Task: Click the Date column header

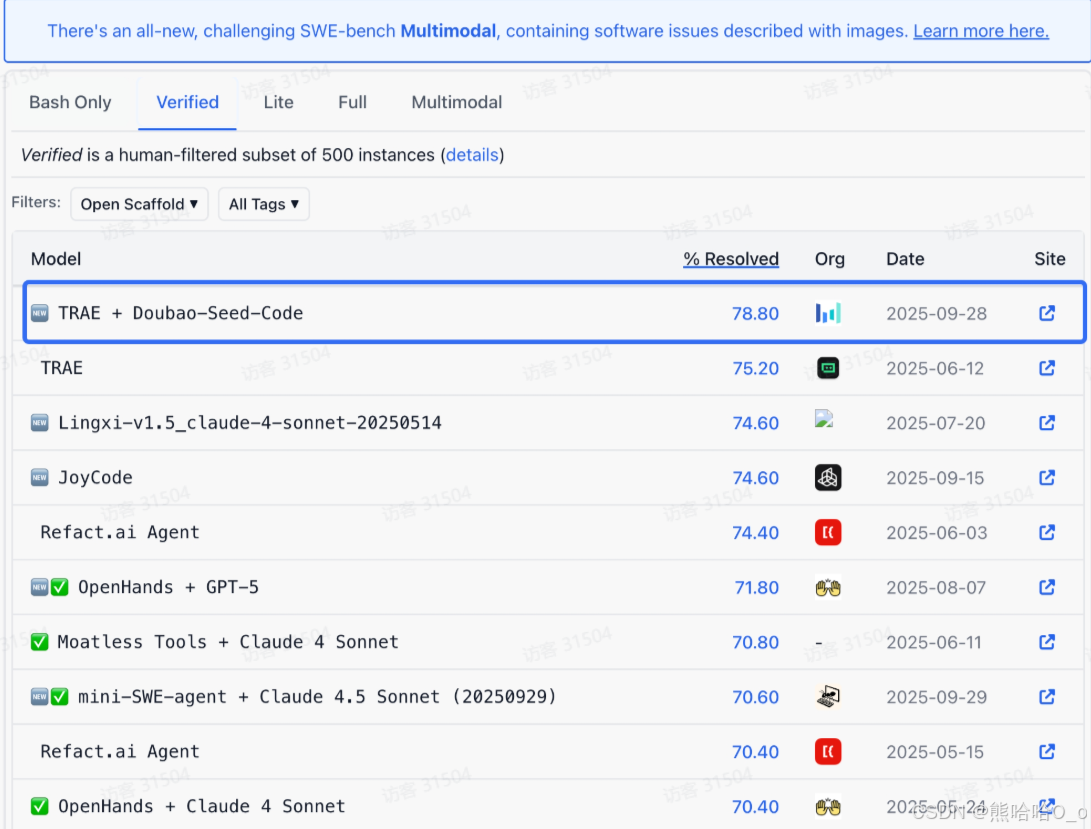Action: pos(905,259)
